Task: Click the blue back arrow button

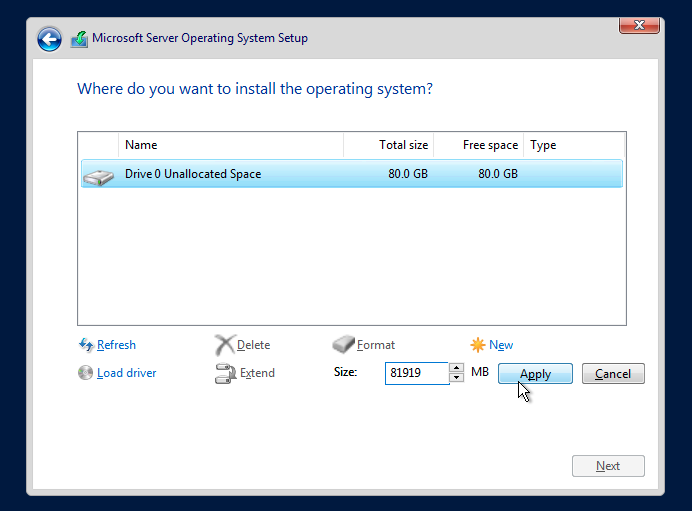Action: click(49, 39)
